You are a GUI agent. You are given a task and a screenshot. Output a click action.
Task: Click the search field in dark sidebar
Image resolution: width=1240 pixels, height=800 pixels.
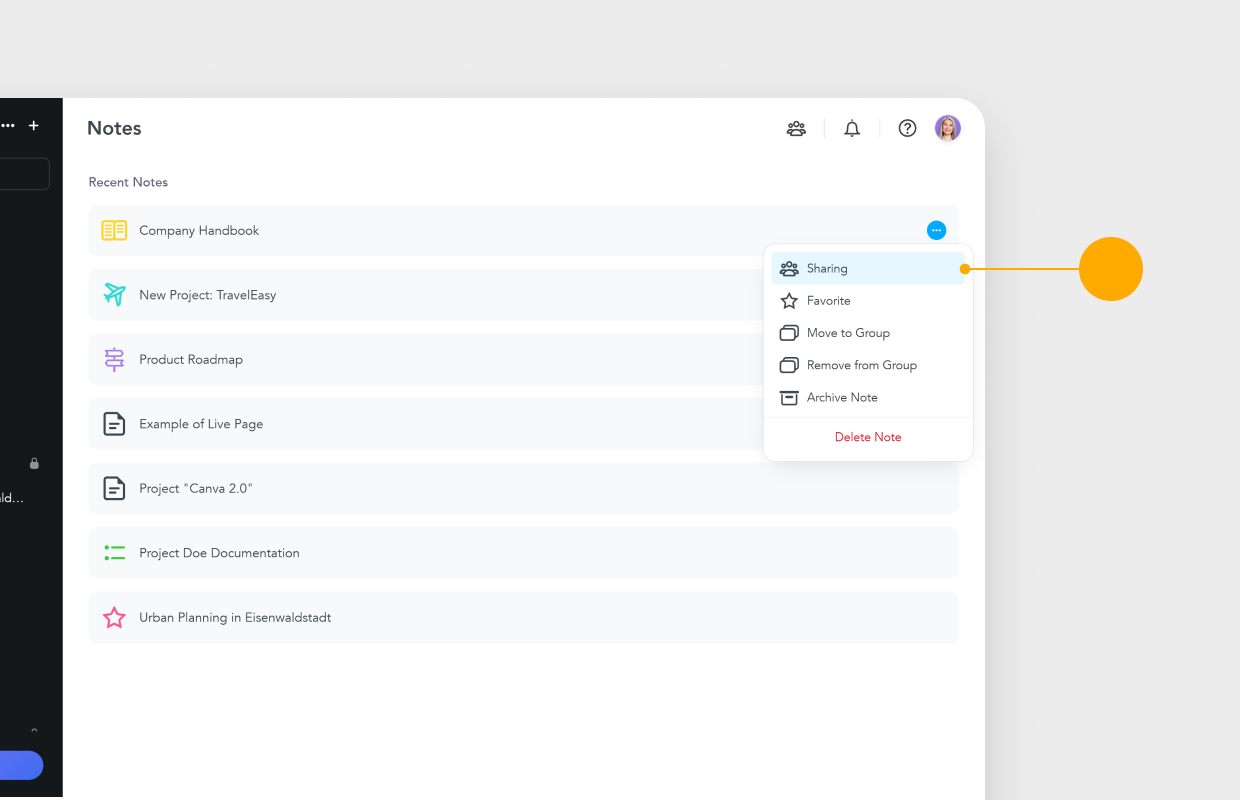pos(24,174)
